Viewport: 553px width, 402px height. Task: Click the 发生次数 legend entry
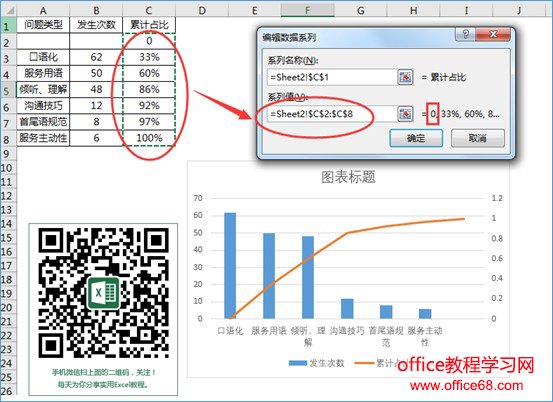coord(316,363)
